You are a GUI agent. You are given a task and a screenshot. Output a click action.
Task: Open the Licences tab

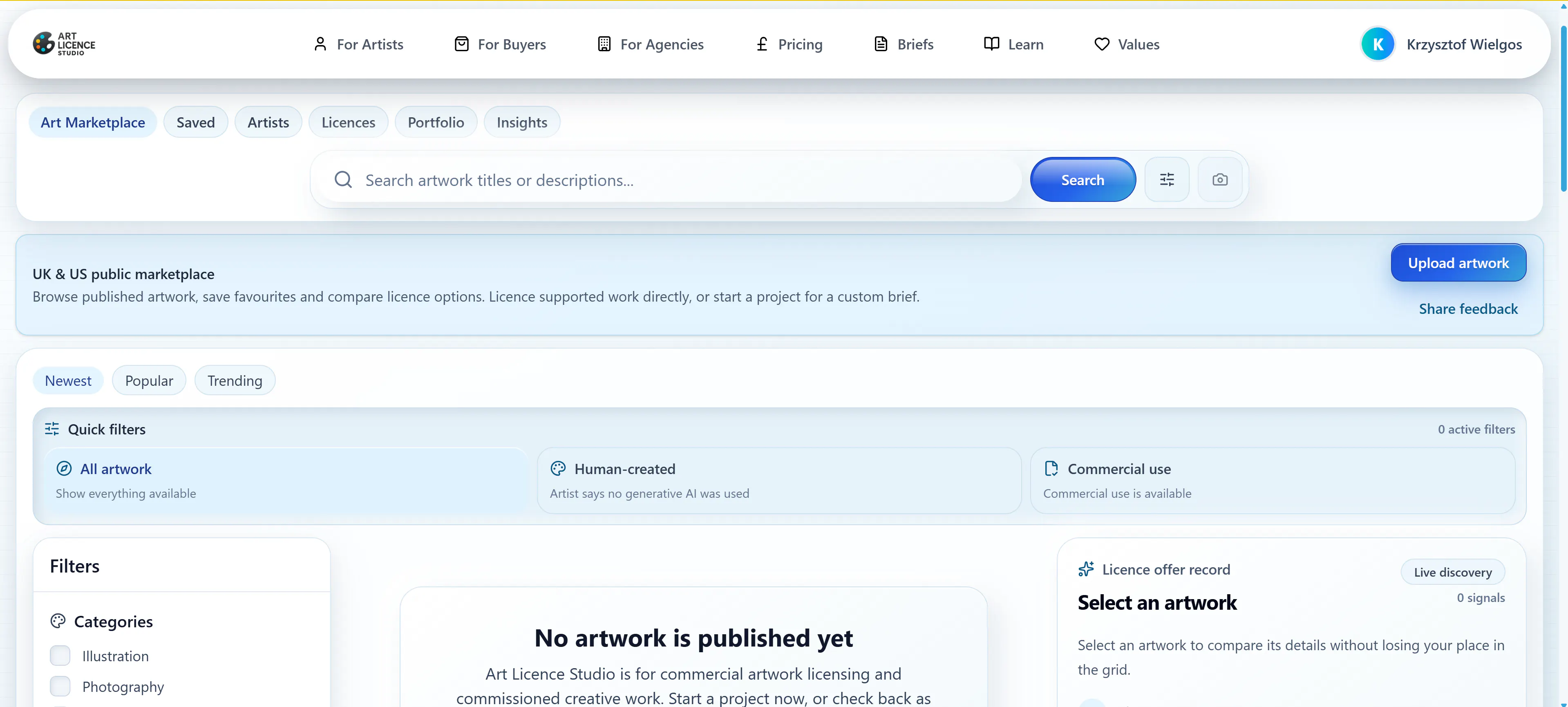(x=348, y=122)
